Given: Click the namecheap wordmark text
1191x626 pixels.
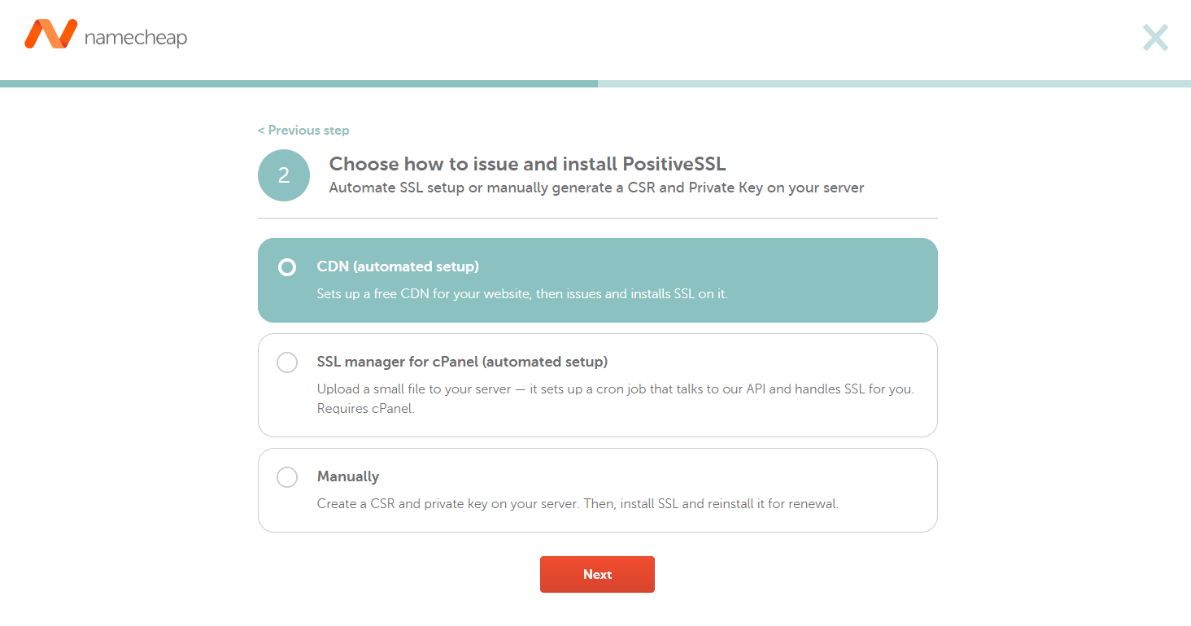Looking at the screenshot, I should click(136, 37).
